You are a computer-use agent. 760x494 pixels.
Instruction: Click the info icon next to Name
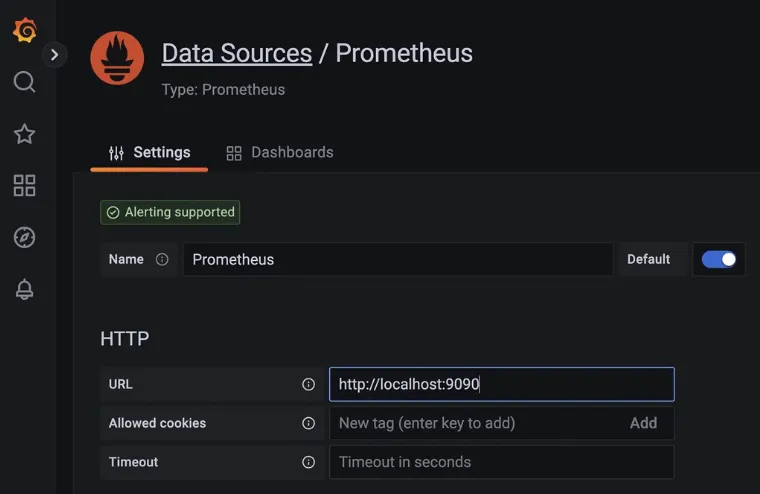coord(162,259)
